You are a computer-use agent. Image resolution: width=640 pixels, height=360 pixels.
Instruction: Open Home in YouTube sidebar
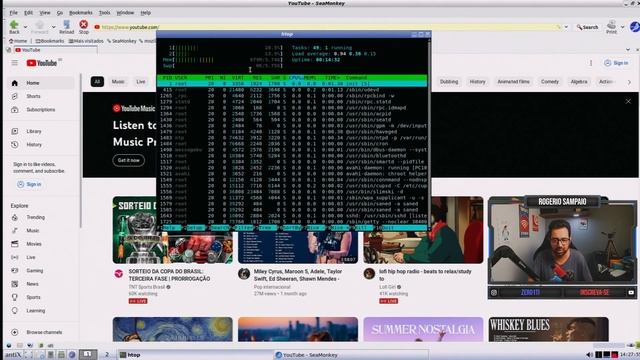coord(41,83)
